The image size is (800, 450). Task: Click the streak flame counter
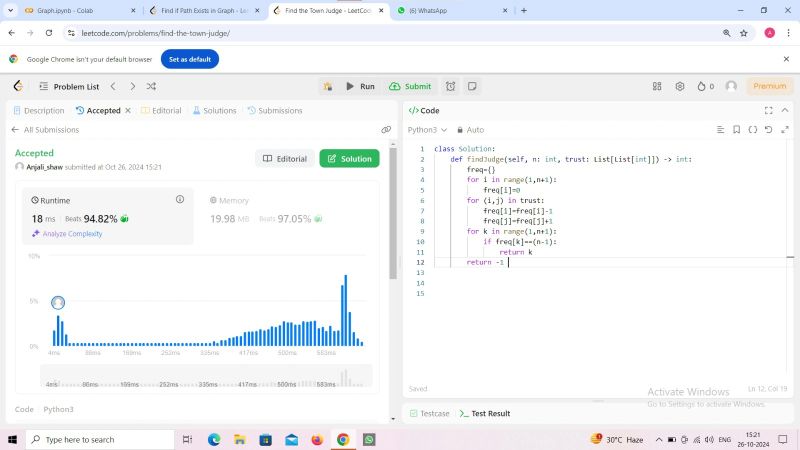(706, 86)
